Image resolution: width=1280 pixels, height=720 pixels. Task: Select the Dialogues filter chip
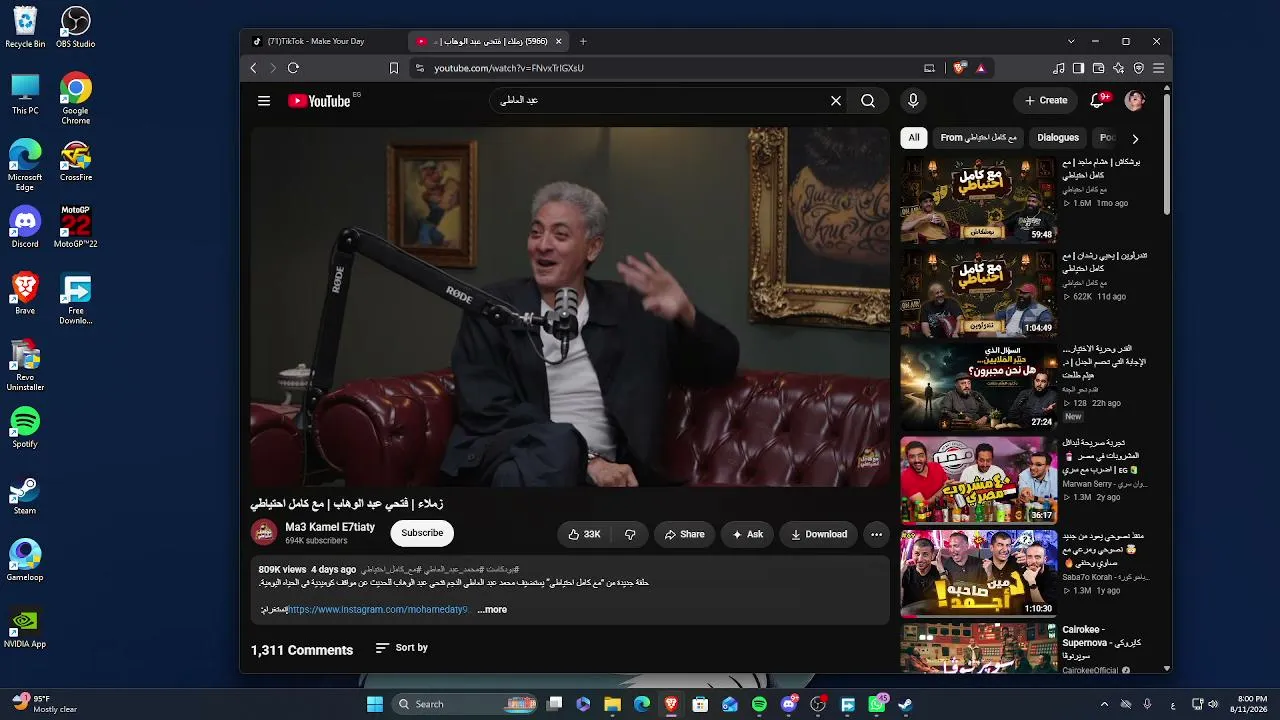tap(1058, 138)
